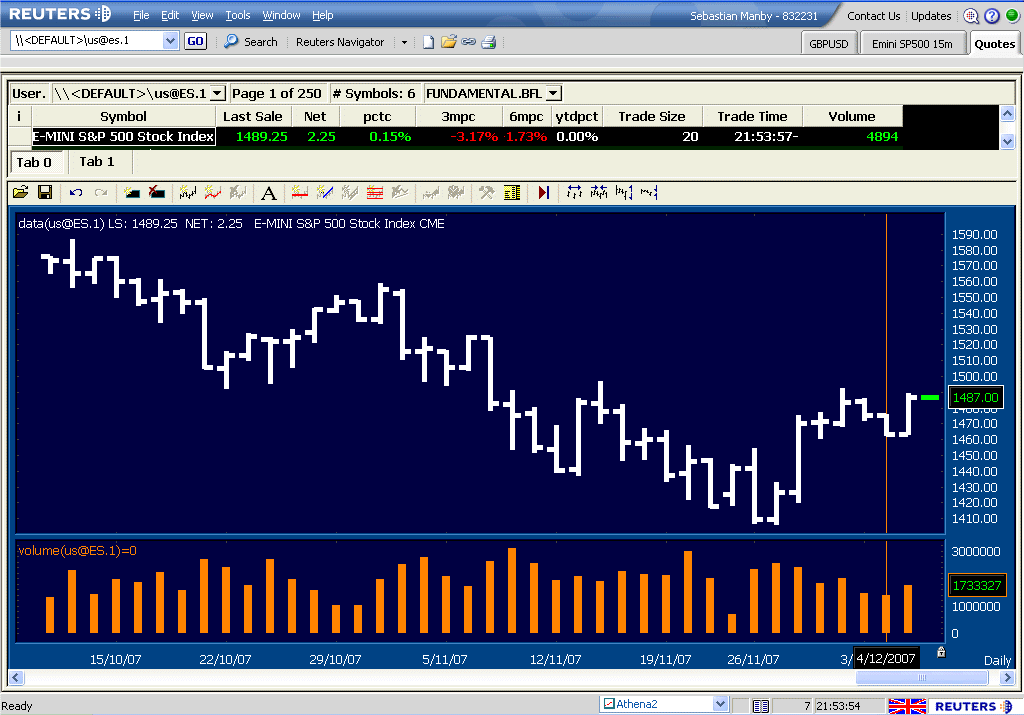Draw horizontal red line tool

[300, 192]
